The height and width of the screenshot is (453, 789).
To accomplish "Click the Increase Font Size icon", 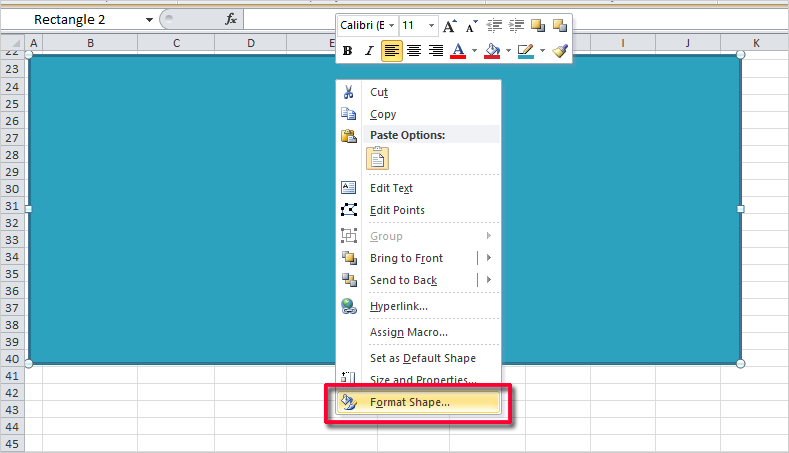I will point(450,26).
